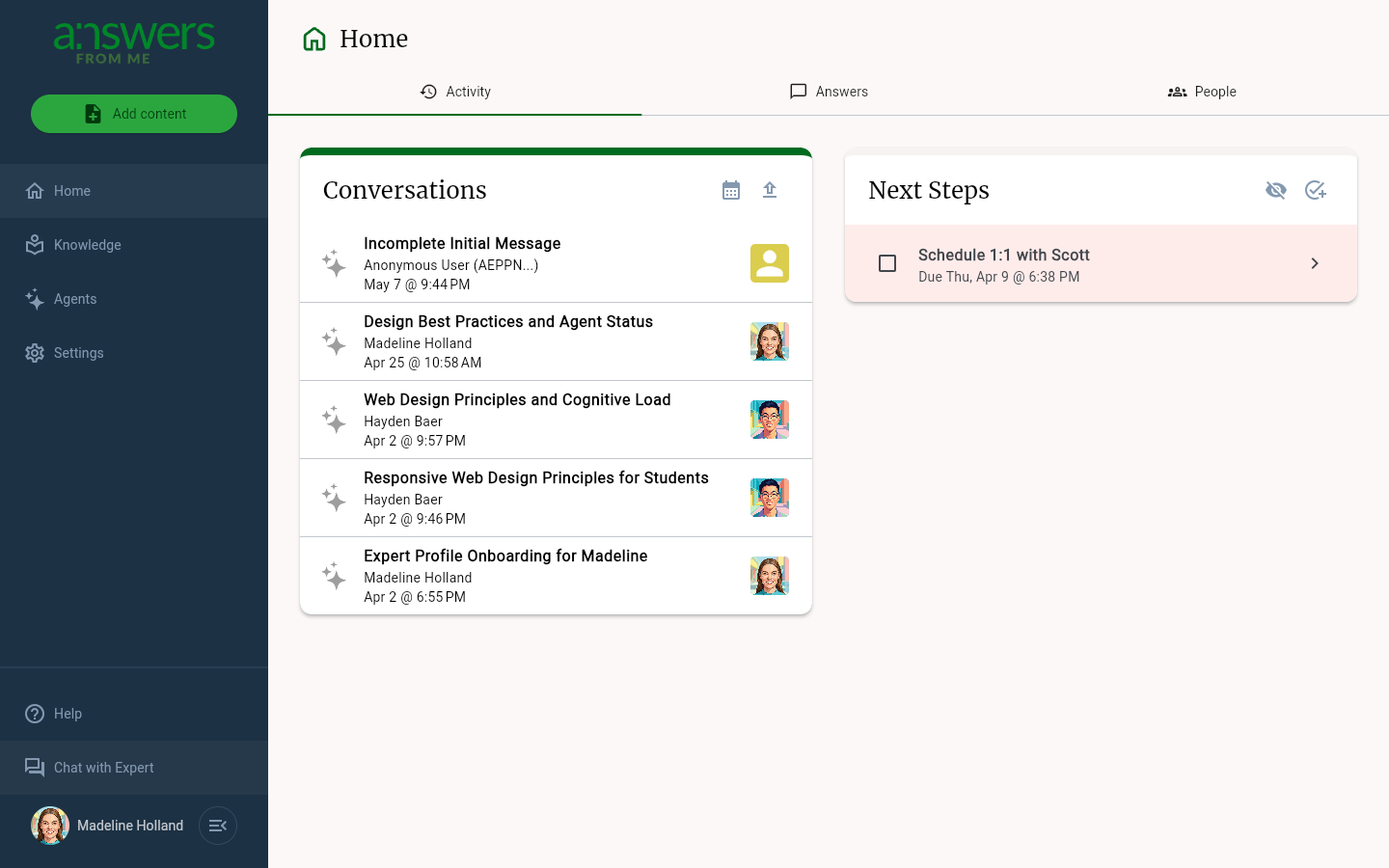1389x868 pixels.
Task: Click the Add content button
Action: 134,114
